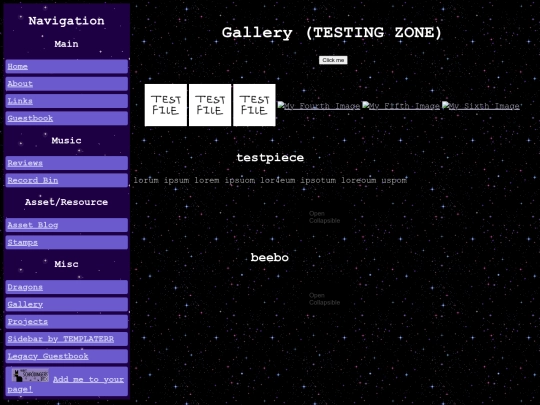Click the lorum ipsum paragraph text
This screenshot has width=540, height=405.
point(270,180)
